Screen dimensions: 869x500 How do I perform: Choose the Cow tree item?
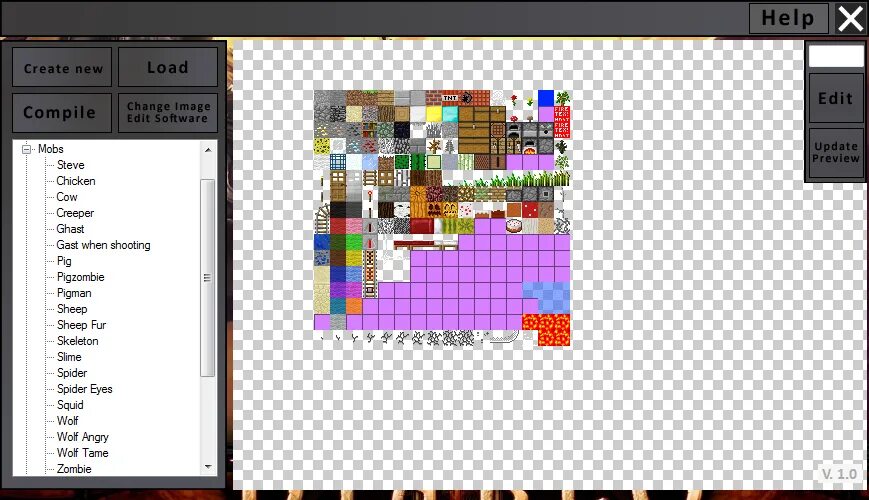point(67,197)
